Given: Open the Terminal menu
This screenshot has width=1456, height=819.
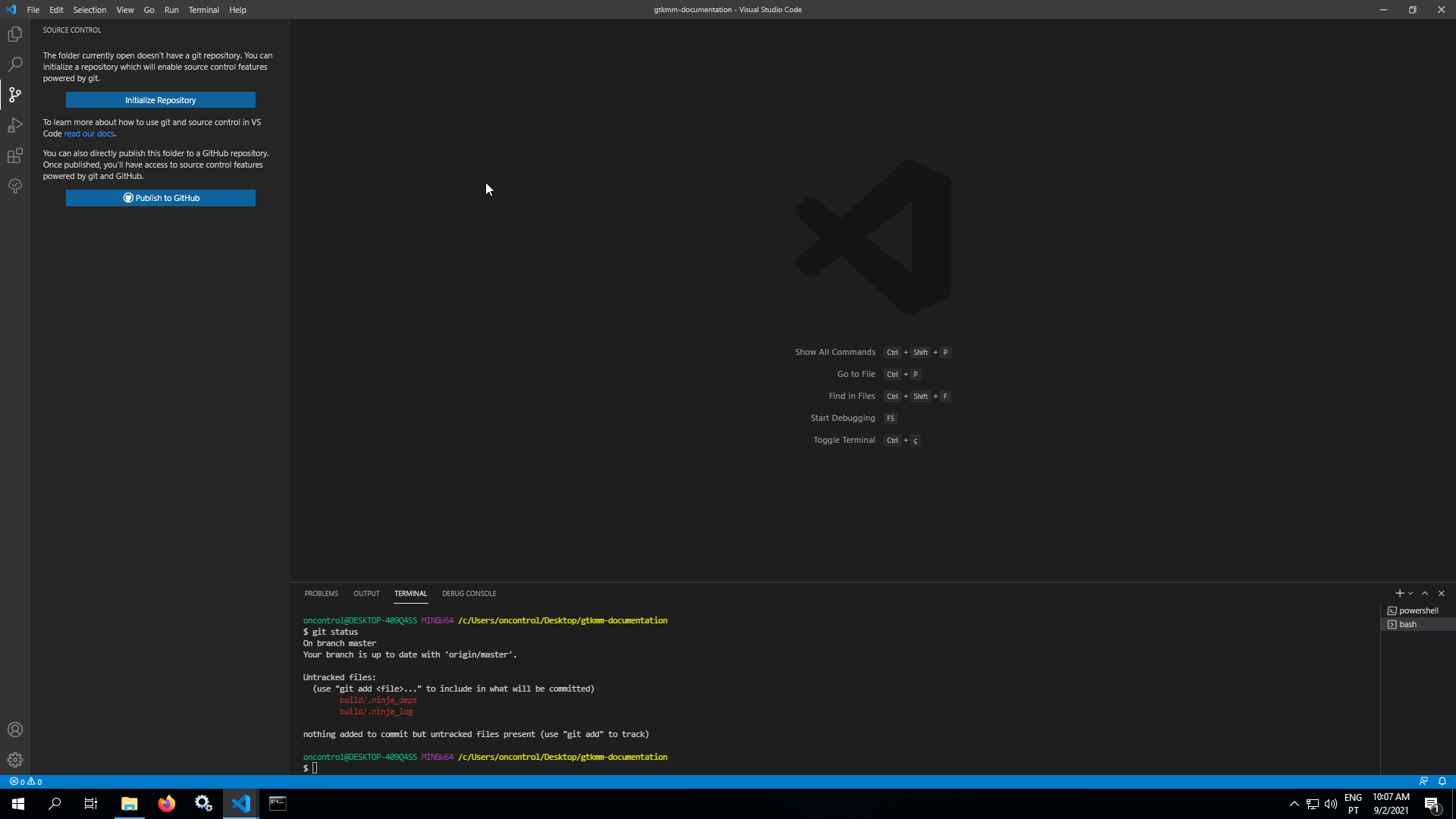Looking at the screenshot, I should point(203,10).
